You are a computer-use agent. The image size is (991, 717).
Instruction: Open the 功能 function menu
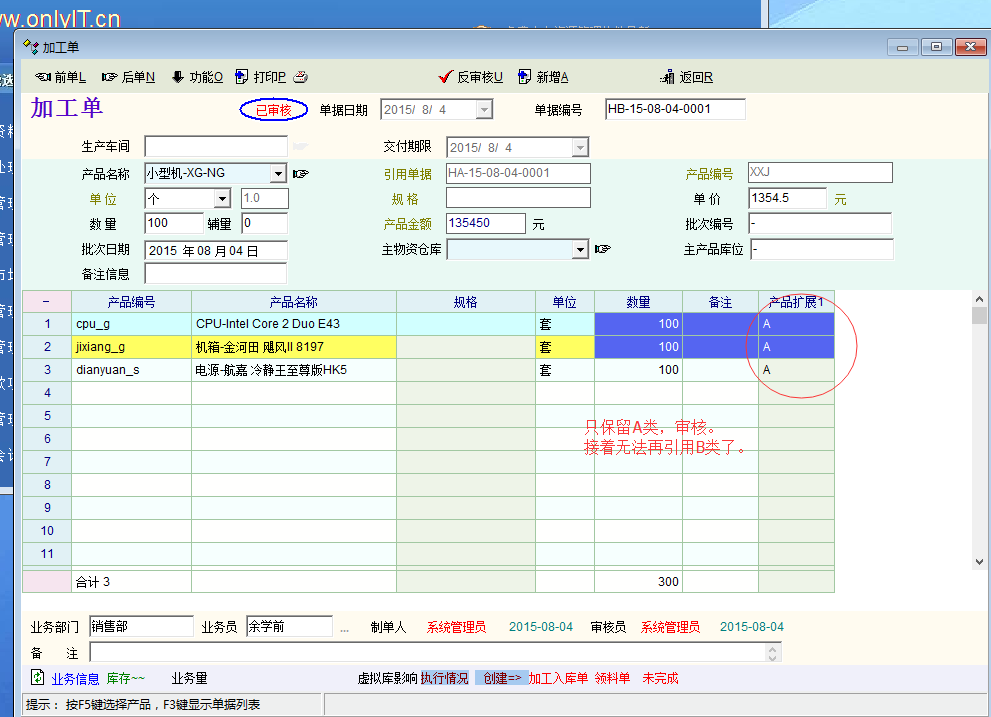(x=197, y=77)
